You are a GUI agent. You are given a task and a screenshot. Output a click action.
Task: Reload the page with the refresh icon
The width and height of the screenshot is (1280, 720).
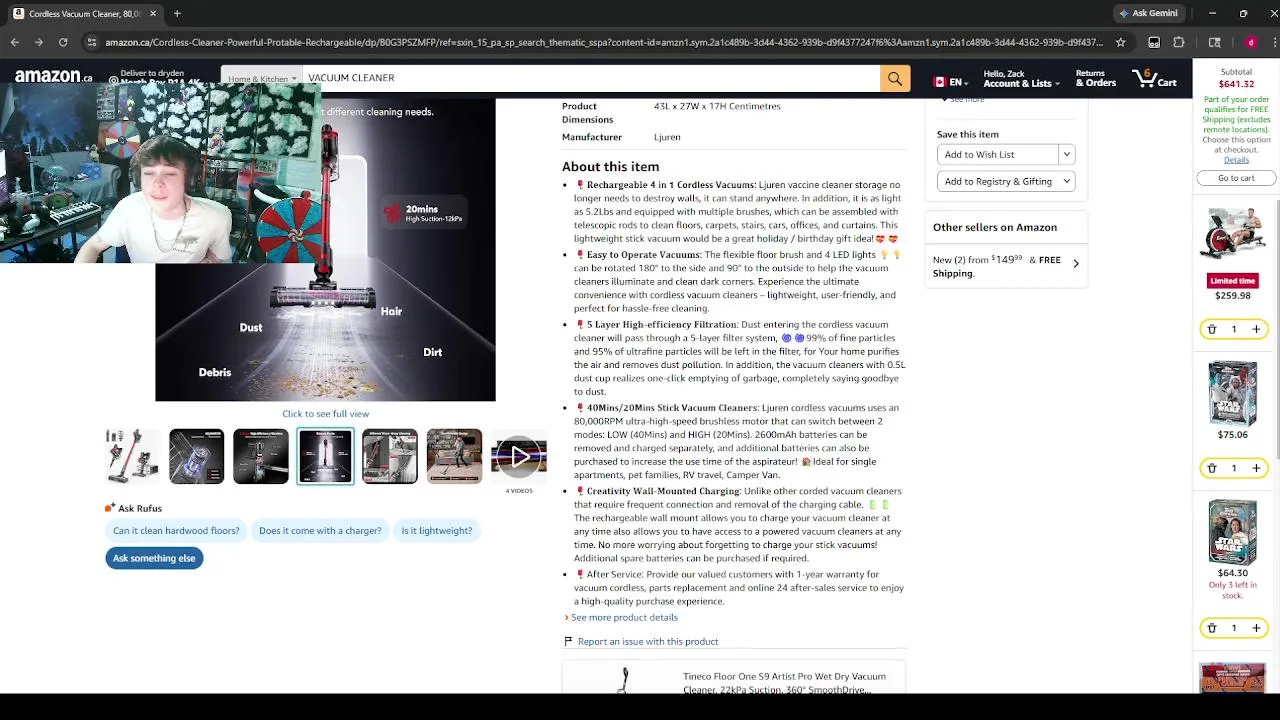coord(63,42)
